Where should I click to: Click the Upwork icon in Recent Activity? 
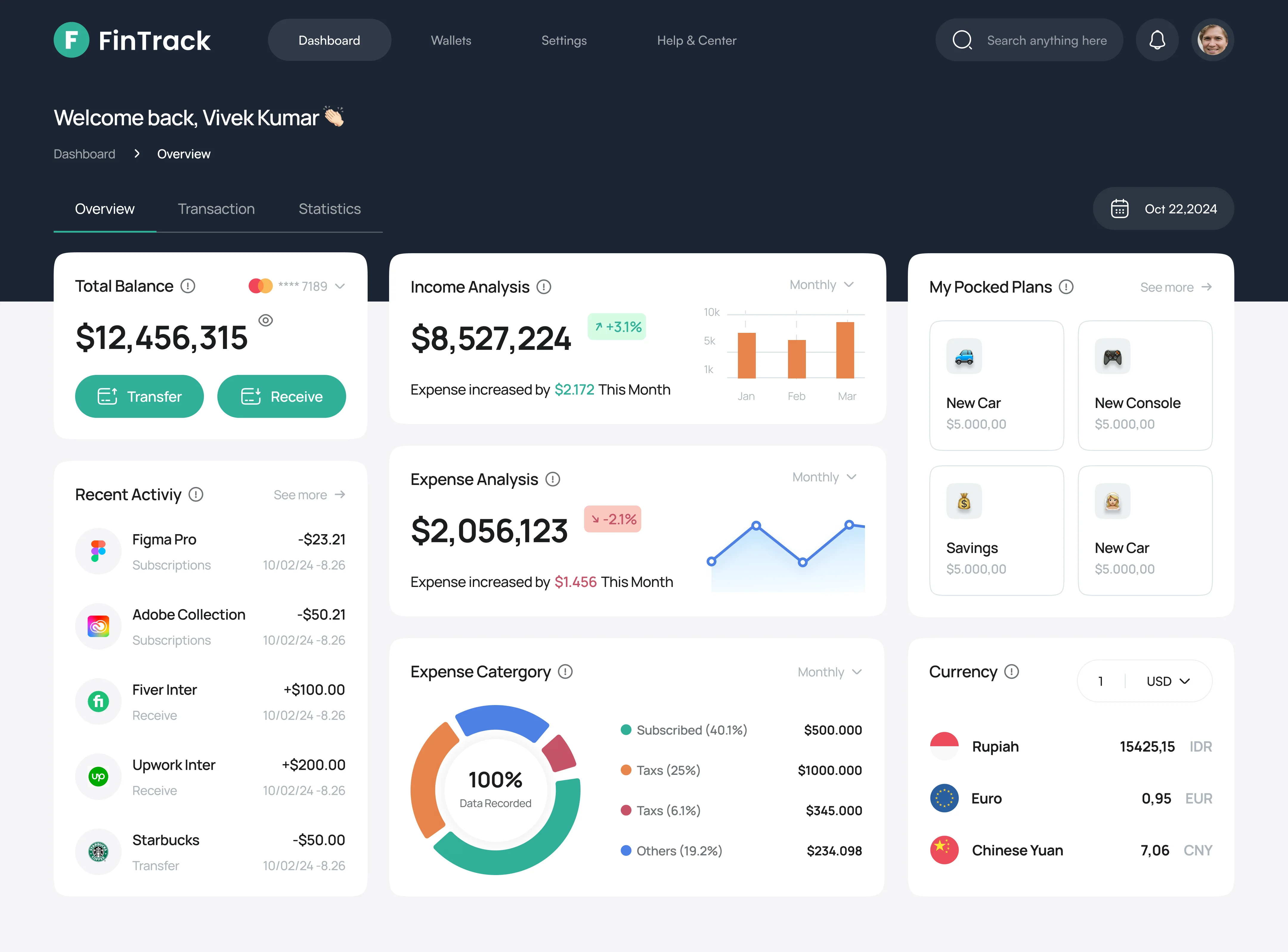coord(98,776)
